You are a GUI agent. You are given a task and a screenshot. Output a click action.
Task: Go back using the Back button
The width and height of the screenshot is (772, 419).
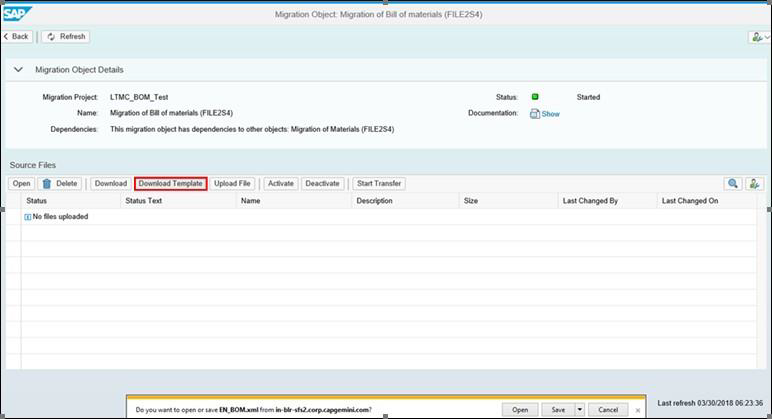click(17, 37)
